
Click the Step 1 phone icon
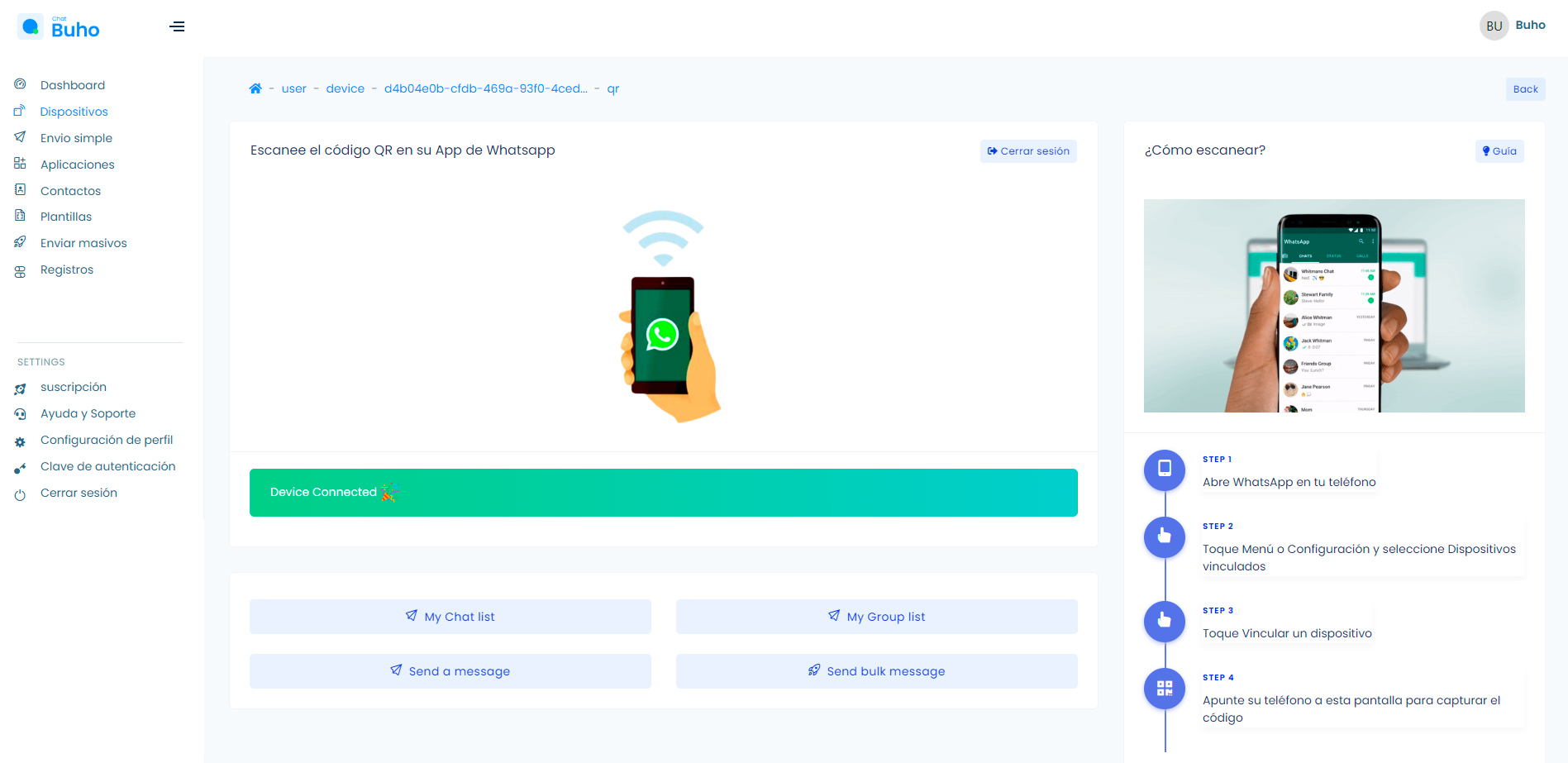(1165, 469)
